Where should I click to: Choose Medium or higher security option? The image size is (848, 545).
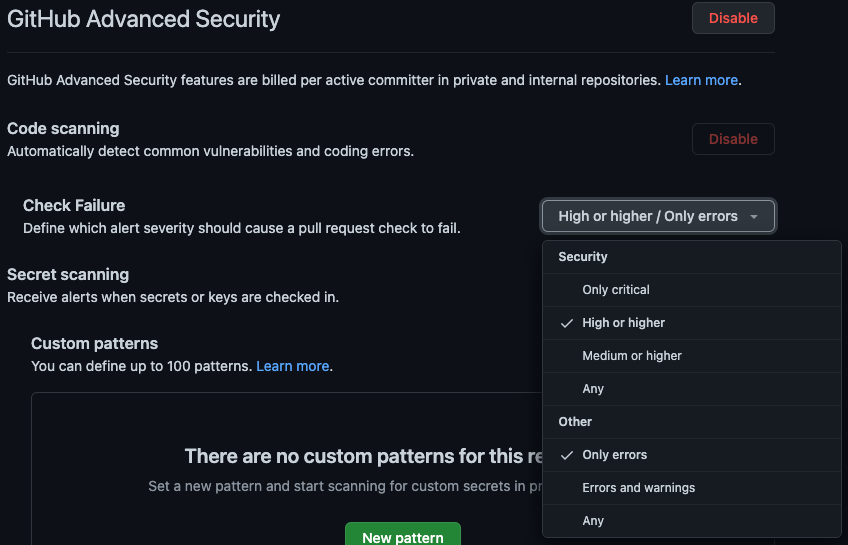point(632,356)
